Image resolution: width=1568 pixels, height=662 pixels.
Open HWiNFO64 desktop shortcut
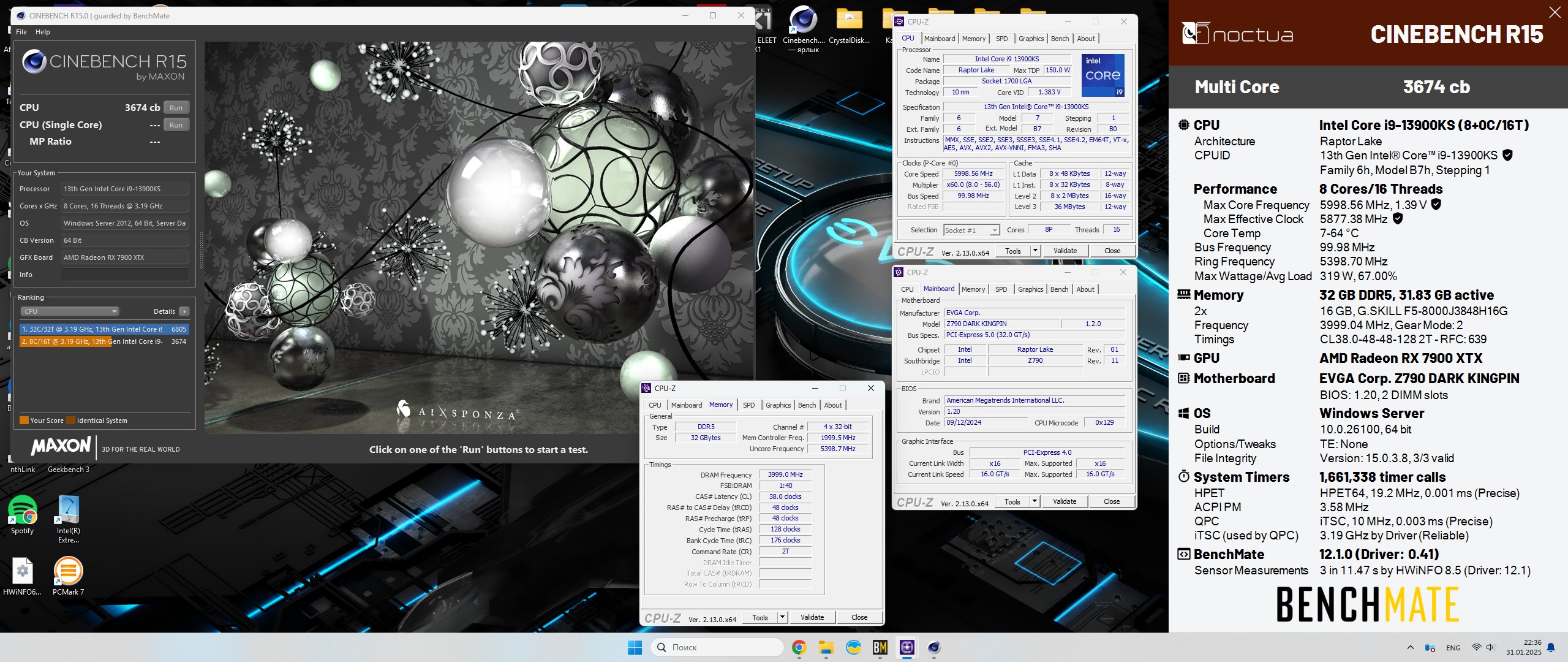(x=22, y=576)
